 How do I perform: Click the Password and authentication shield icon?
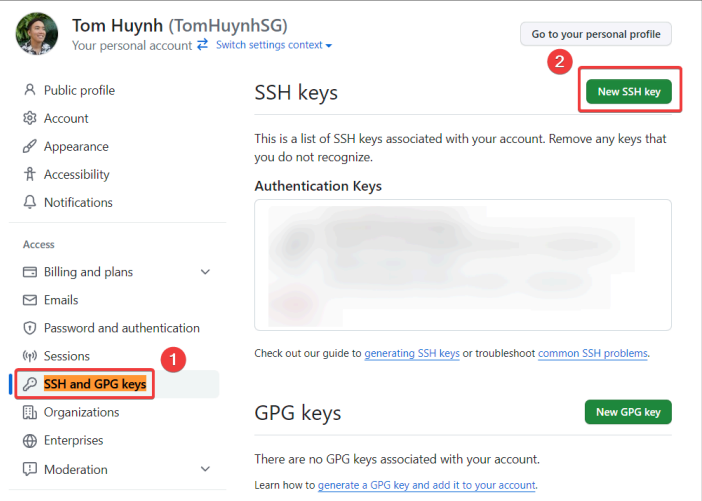30,328
